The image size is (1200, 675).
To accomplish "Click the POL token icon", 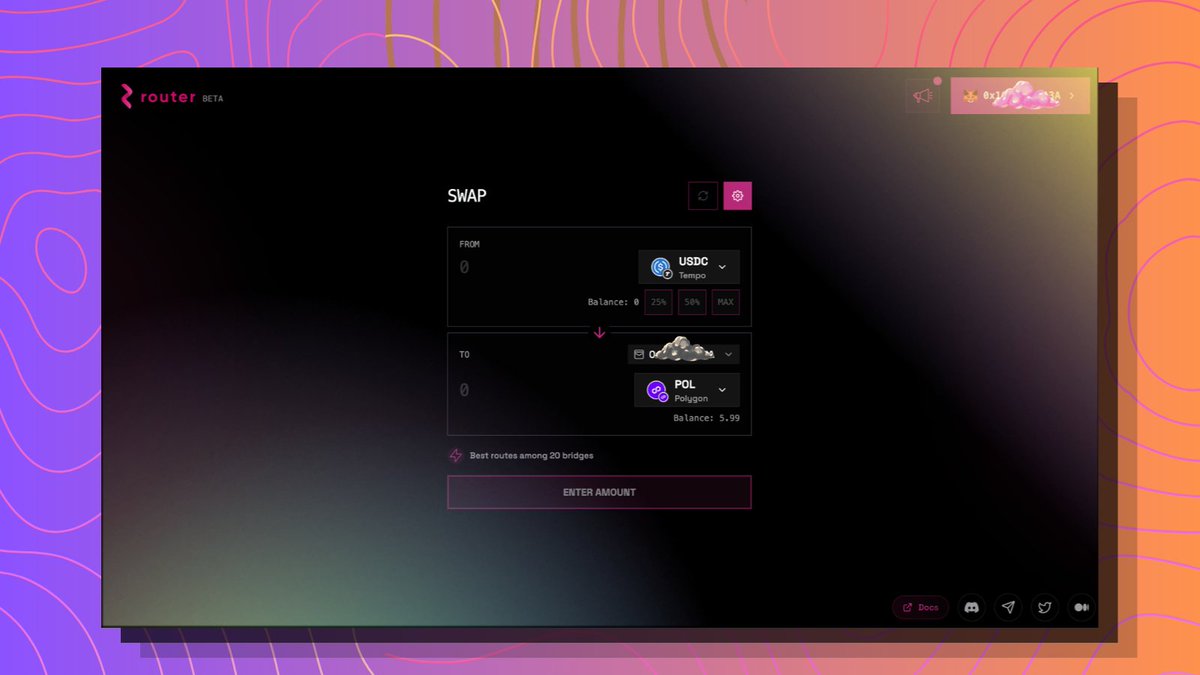I will click(x=657, y=391).
